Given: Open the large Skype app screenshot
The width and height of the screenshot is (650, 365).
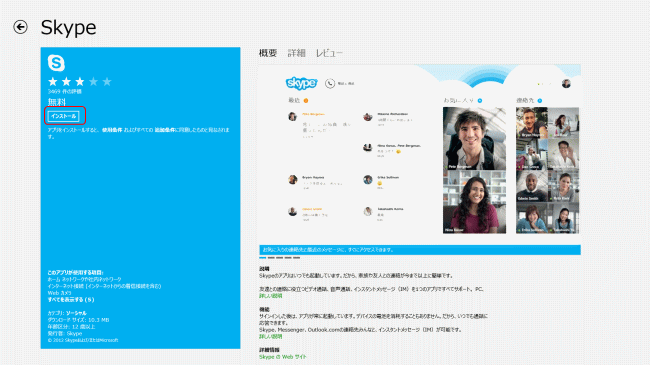Looking at the screenshot, I should point(420,154).
